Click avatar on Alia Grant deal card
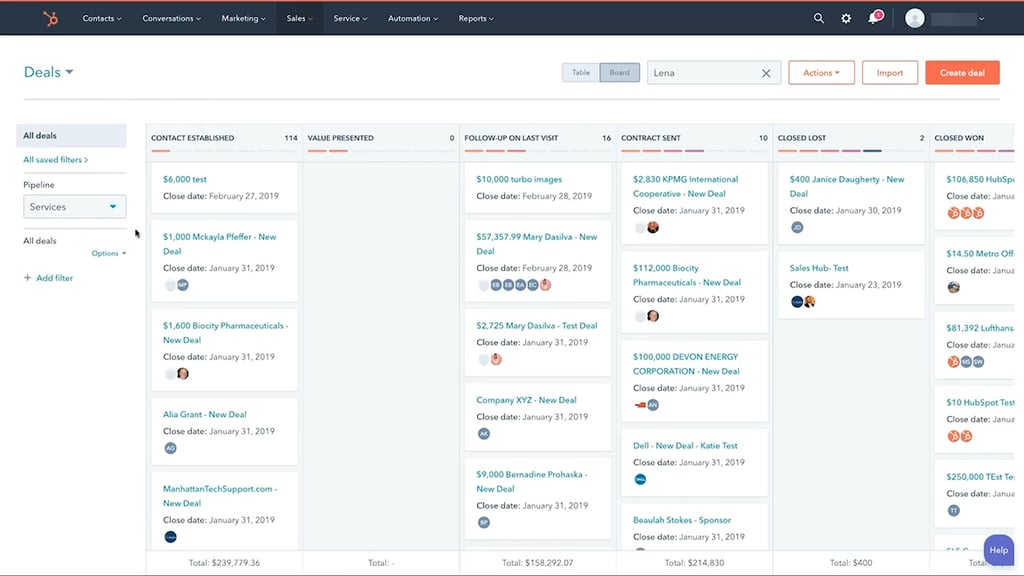The width and height of the screenshot is (1024, 576). (x=170, y=448)
